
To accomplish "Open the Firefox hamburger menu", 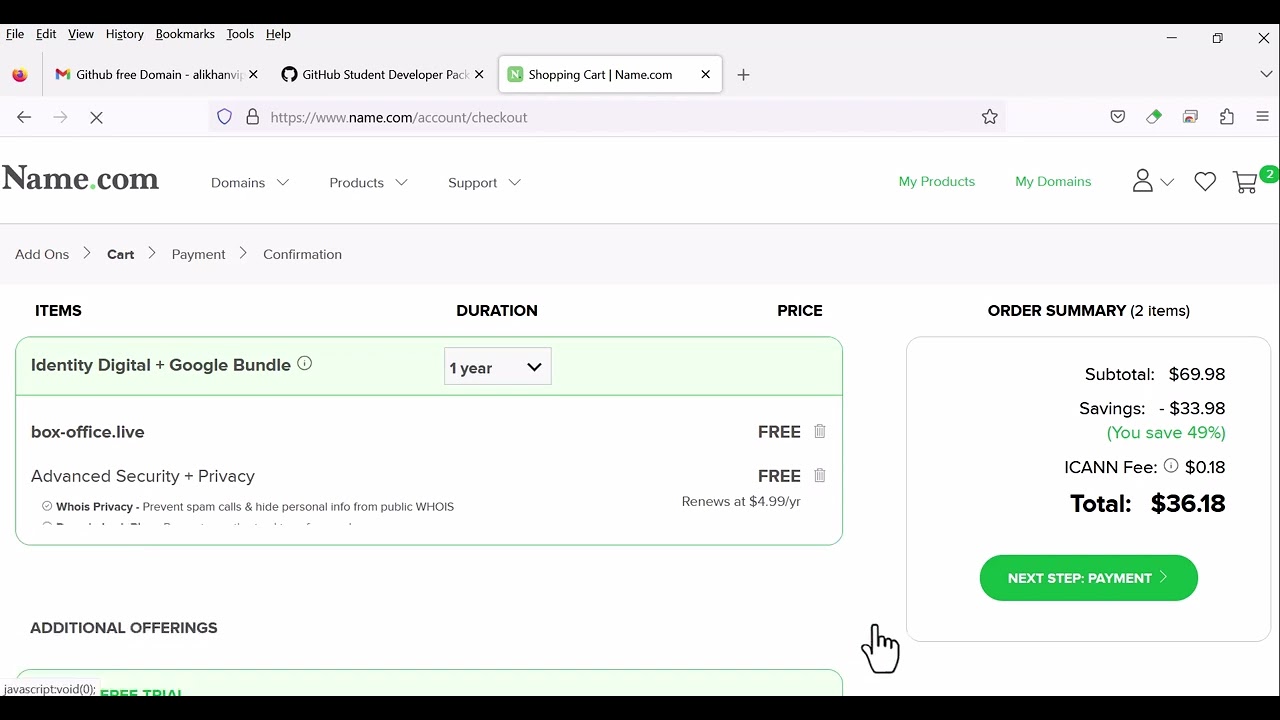I will click(x=1263, y=117).
